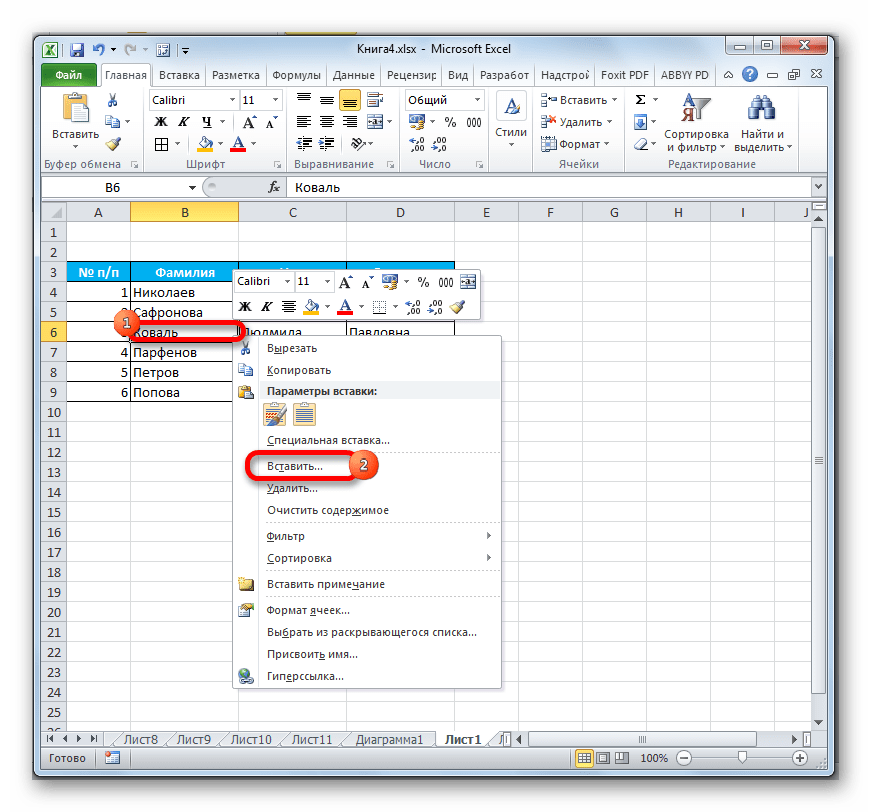Select the Format Painter brush in ribbon

coord(113,143)
